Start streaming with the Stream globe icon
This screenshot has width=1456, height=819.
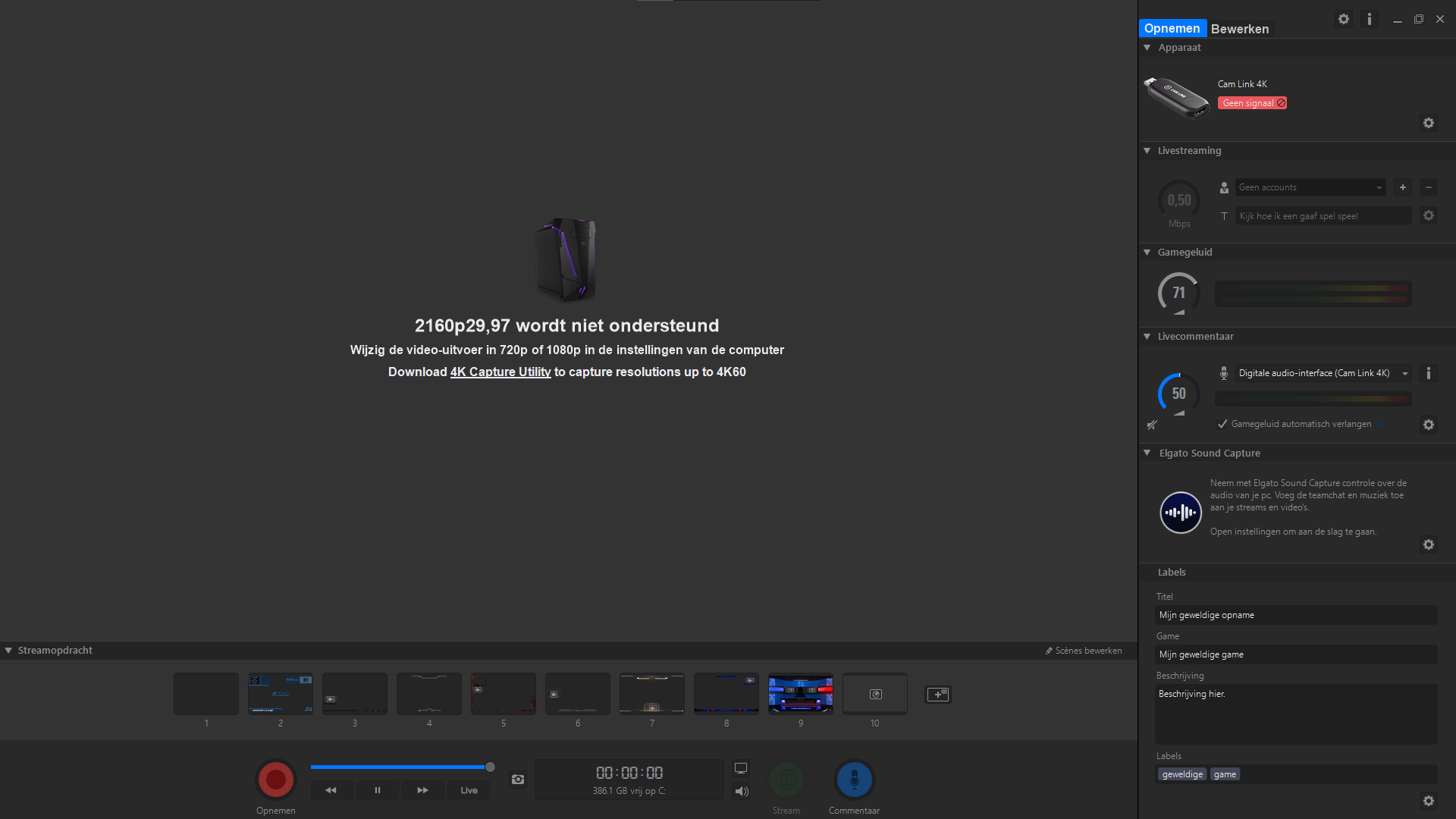coord(786,780)
